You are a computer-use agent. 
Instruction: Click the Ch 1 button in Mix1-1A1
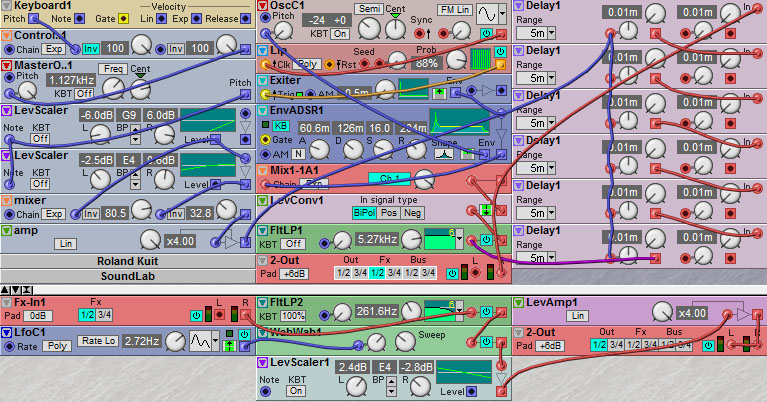(x=388, y=179)
